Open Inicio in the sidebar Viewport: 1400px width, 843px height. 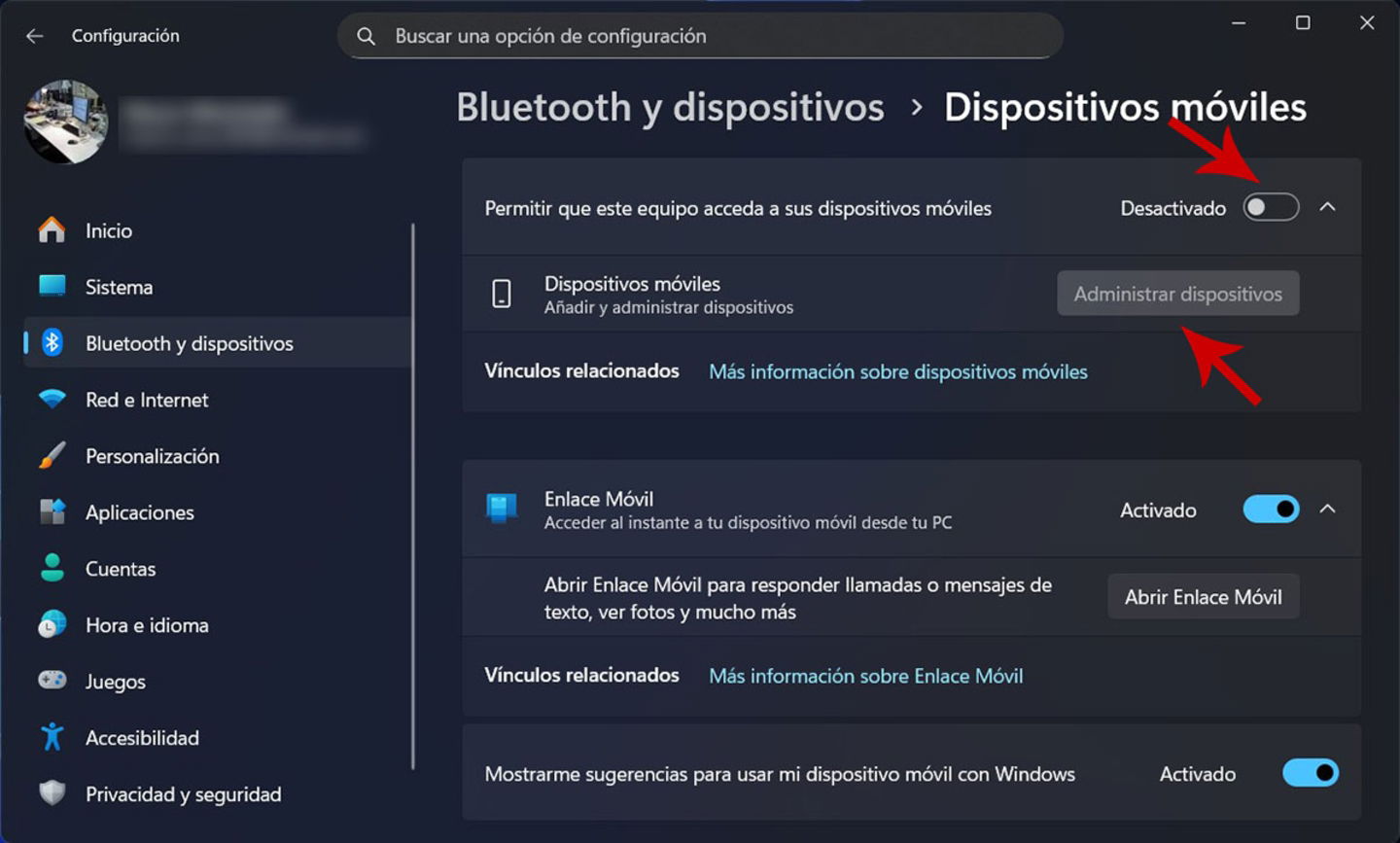click(x=217, y=230)
